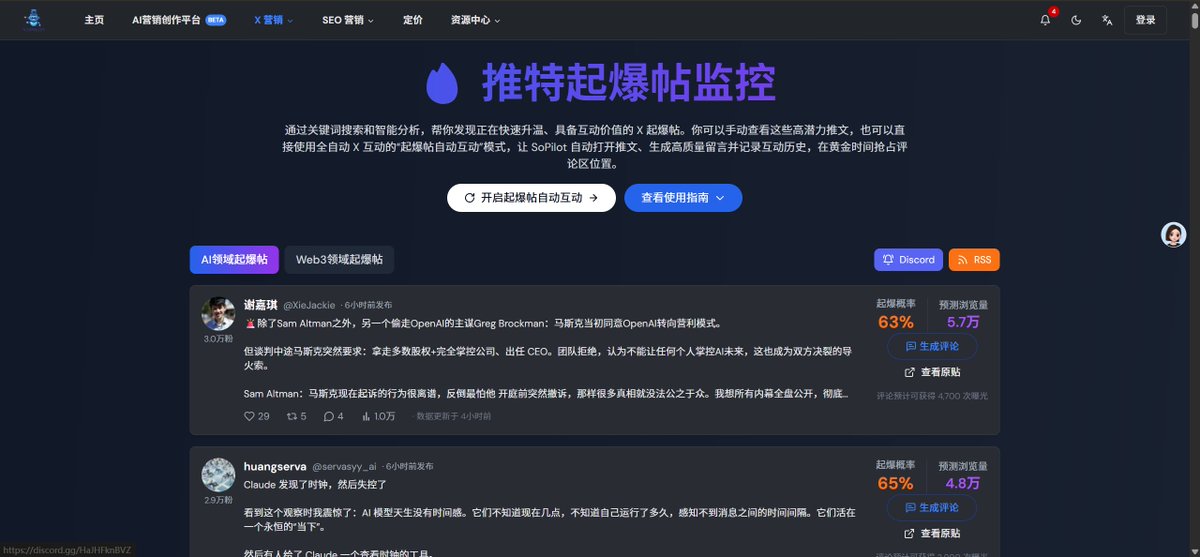Click huangserva's profile avatar
Image resolution: width=1200 pixels, height=557 pixels.
pos(218,475)
